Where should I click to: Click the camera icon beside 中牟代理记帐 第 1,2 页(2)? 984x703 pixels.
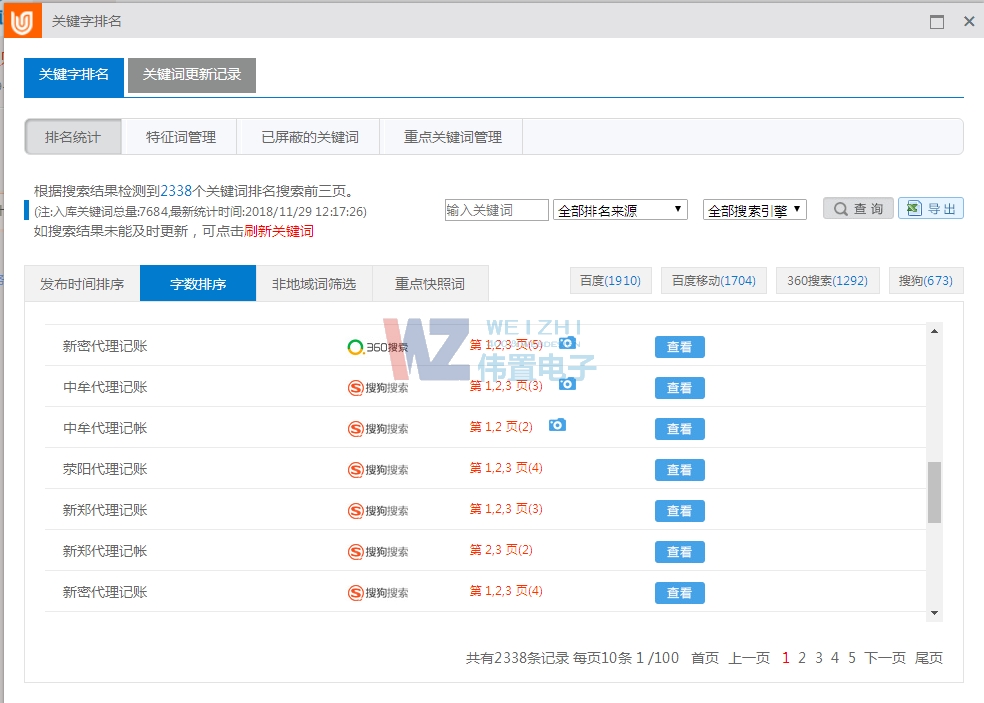558,424
